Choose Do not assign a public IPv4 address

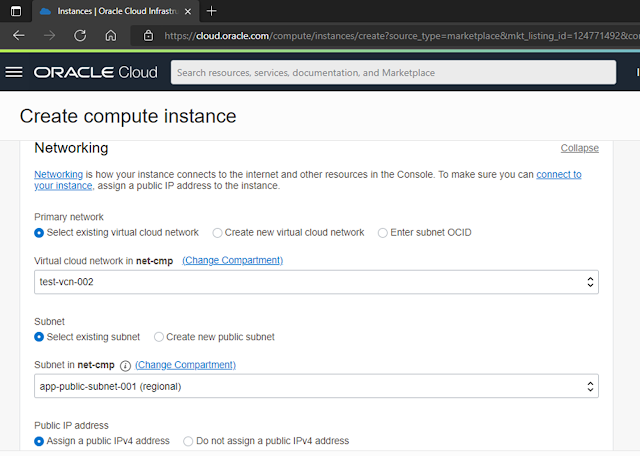(x=188, y=441)
